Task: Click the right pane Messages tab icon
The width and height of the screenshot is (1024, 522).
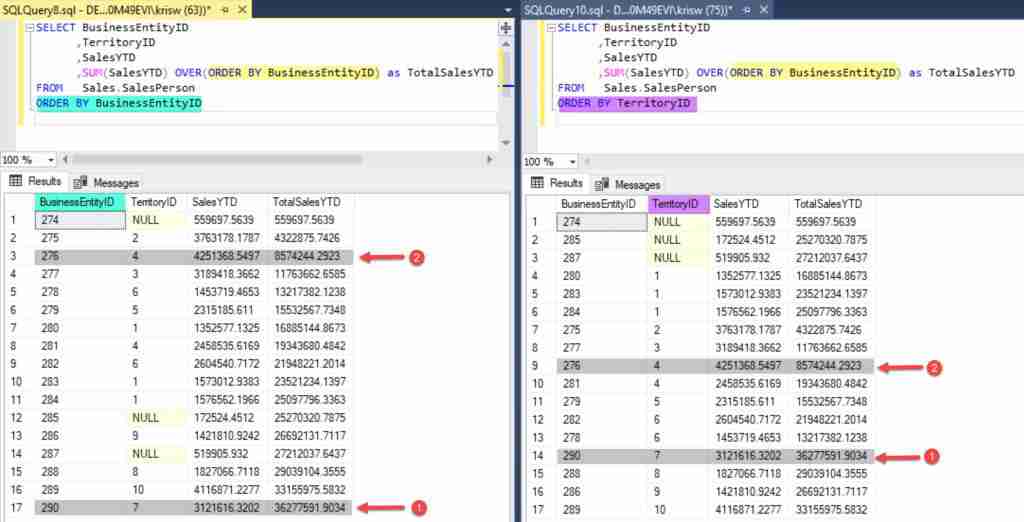Action: tap(602, 184)
